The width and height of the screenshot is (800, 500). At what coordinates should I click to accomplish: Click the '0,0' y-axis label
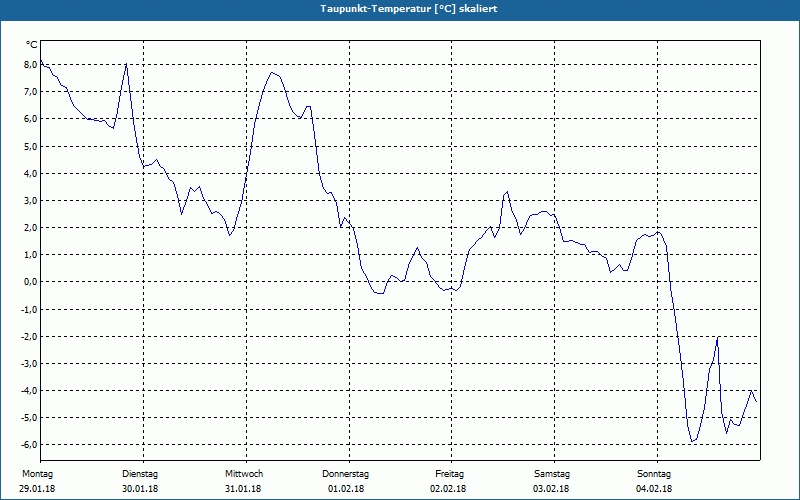click(x=29, y=282)
